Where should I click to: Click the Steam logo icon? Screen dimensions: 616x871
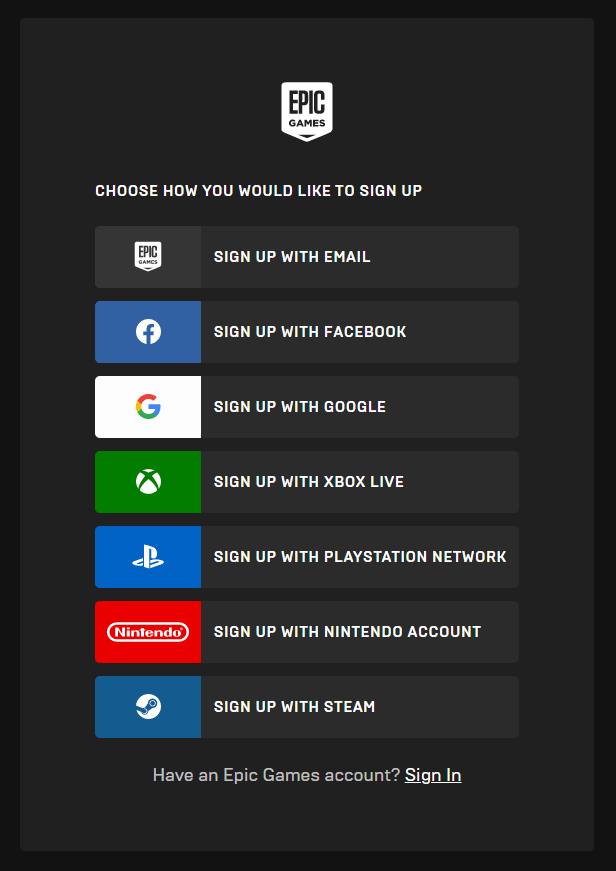click(x=148, y=707)
